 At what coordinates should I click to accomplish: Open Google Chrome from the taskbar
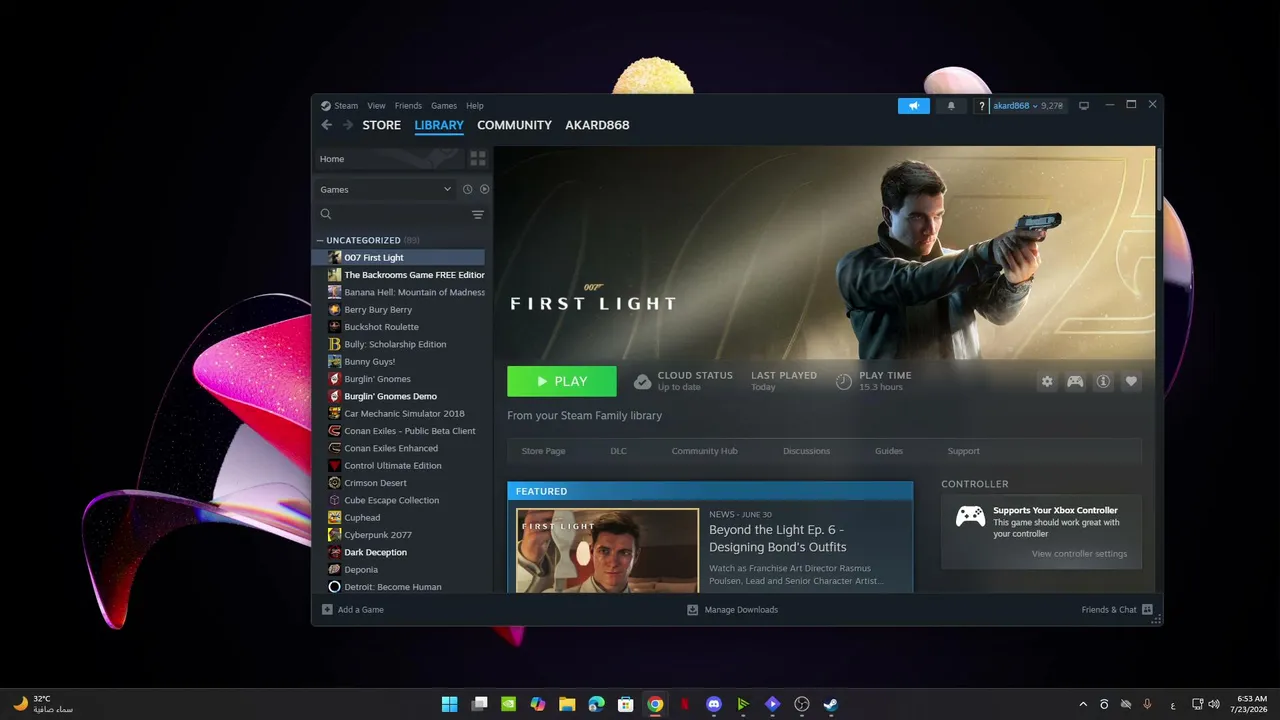click(655, 704)
